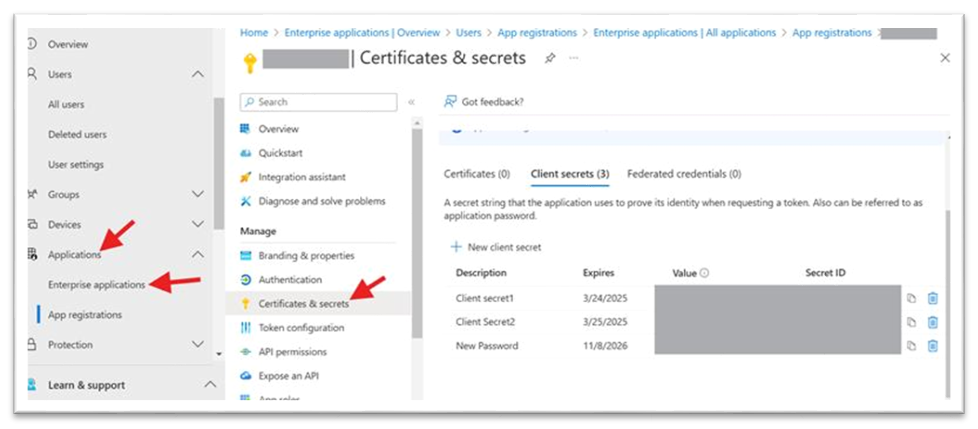Collapse the Learn & support chevron
The image size is (978, 429).
coord(210,385)
